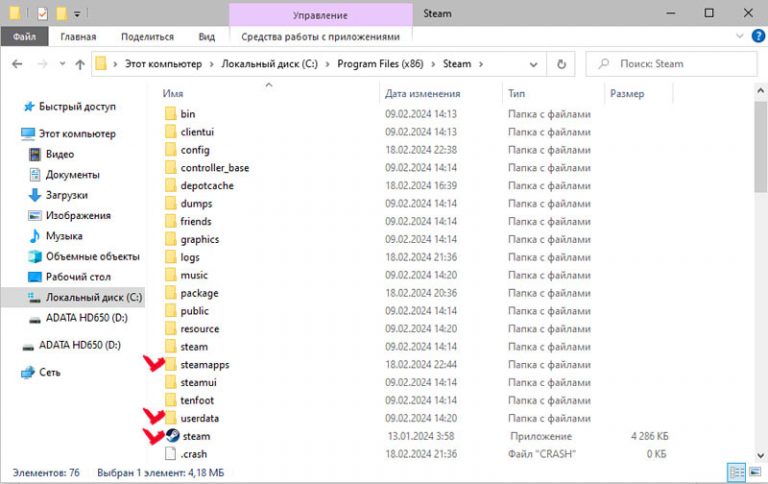Select Сеть in the navigation pane
The image size is (768, 484).
[x=49, y=373]
